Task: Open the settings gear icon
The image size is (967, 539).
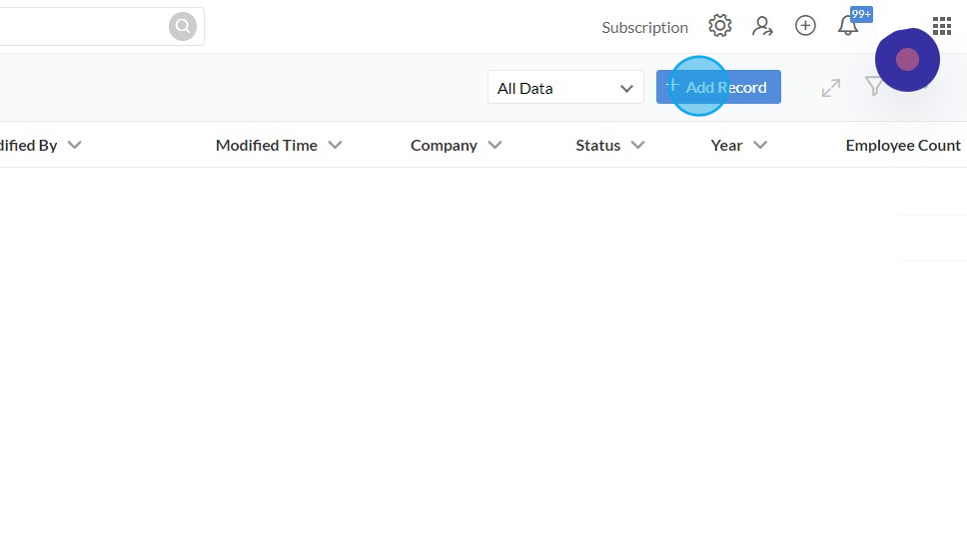Action: pyautogui.click(x=720, y=26)
